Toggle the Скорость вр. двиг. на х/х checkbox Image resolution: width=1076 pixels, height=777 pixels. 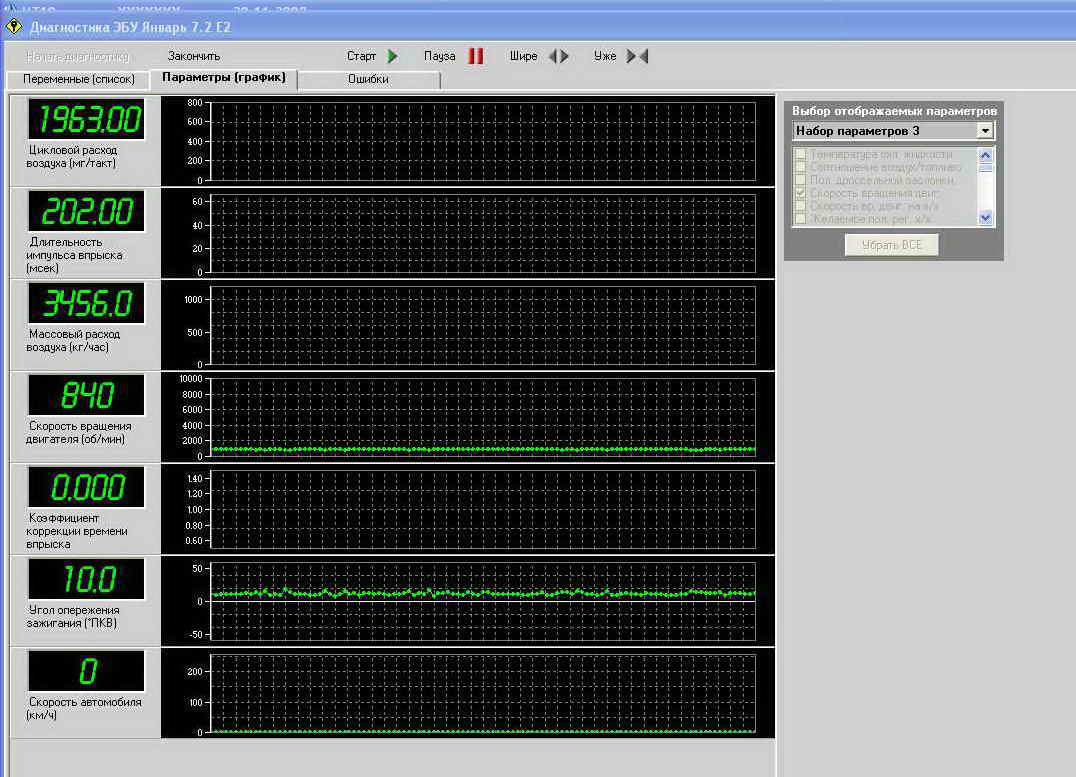pos(800,206)
